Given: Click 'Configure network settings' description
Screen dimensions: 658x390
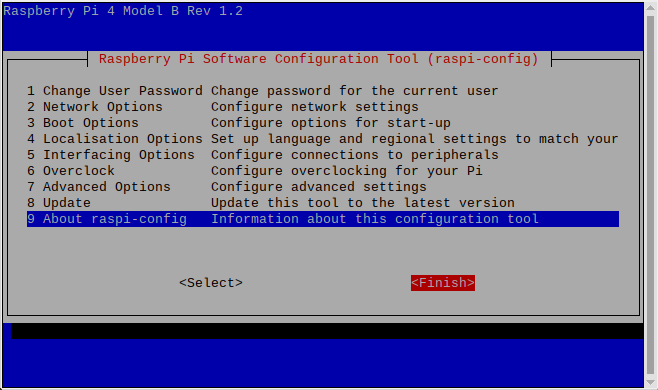Looking at the screenshot, I should coord(315,107).
